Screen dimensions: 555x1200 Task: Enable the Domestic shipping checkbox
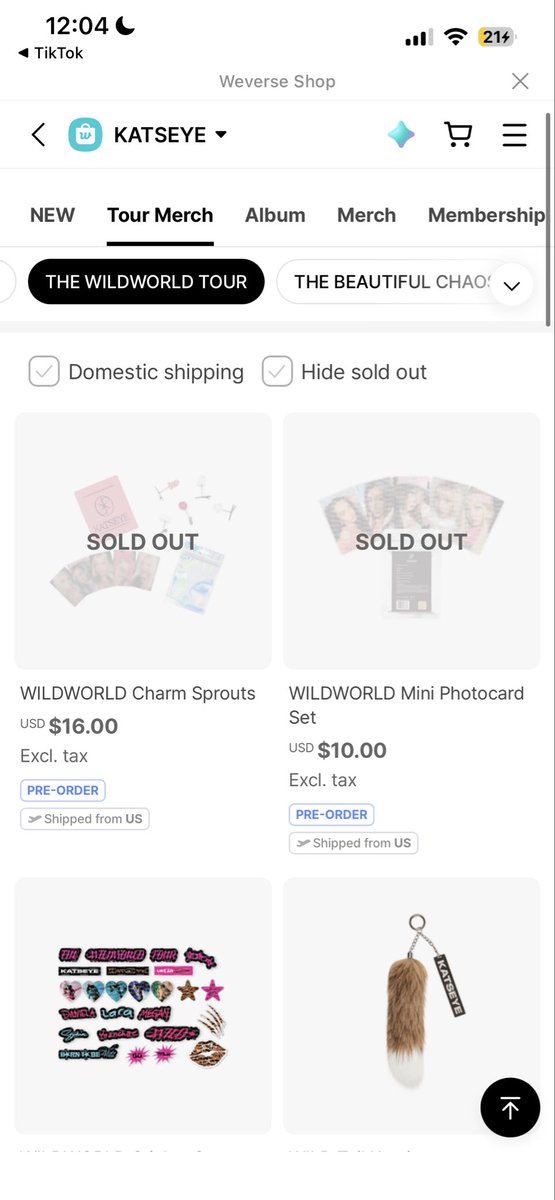point(44,372)
